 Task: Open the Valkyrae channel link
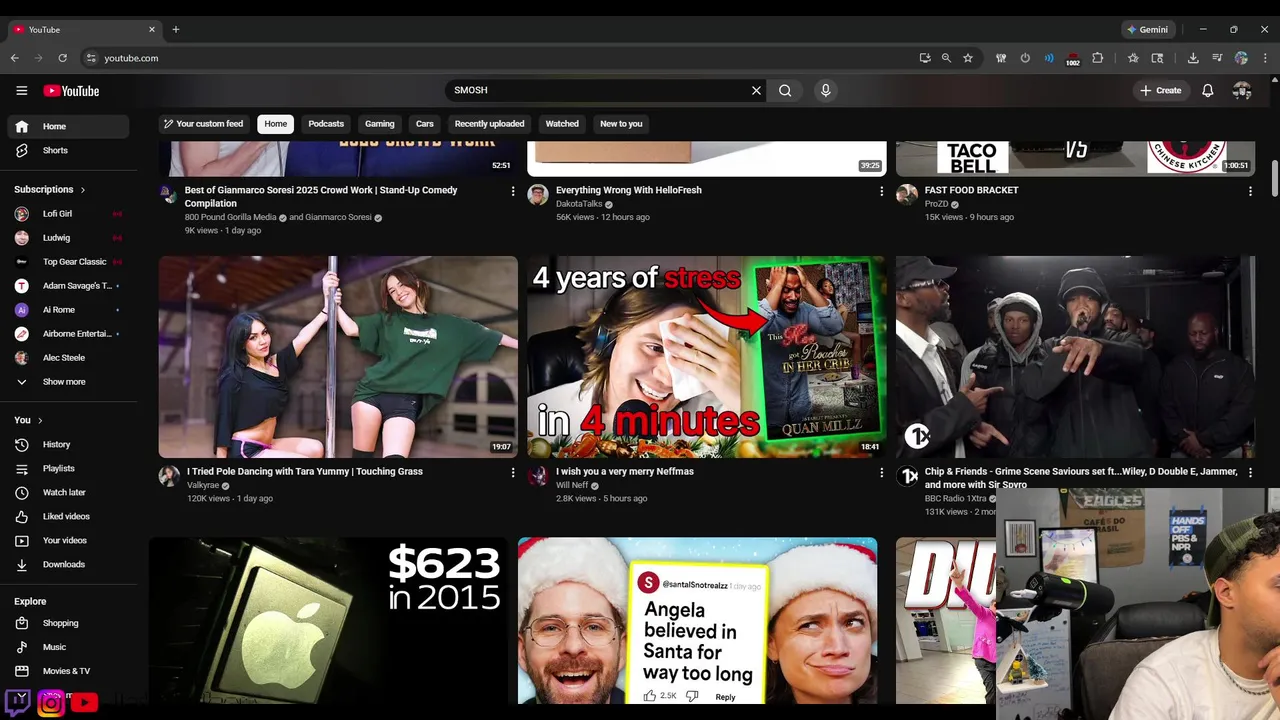pos(203,486)
